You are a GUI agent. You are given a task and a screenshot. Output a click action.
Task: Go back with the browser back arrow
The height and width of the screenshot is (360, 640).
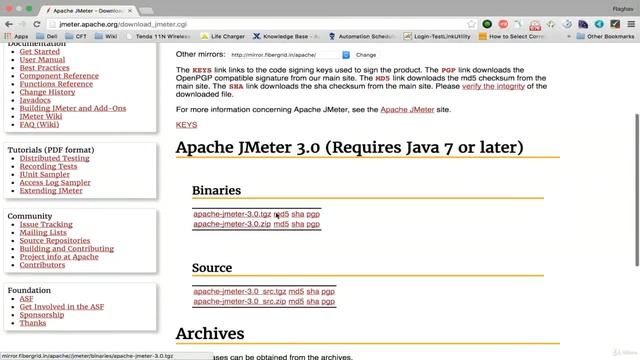click(9, 24)
